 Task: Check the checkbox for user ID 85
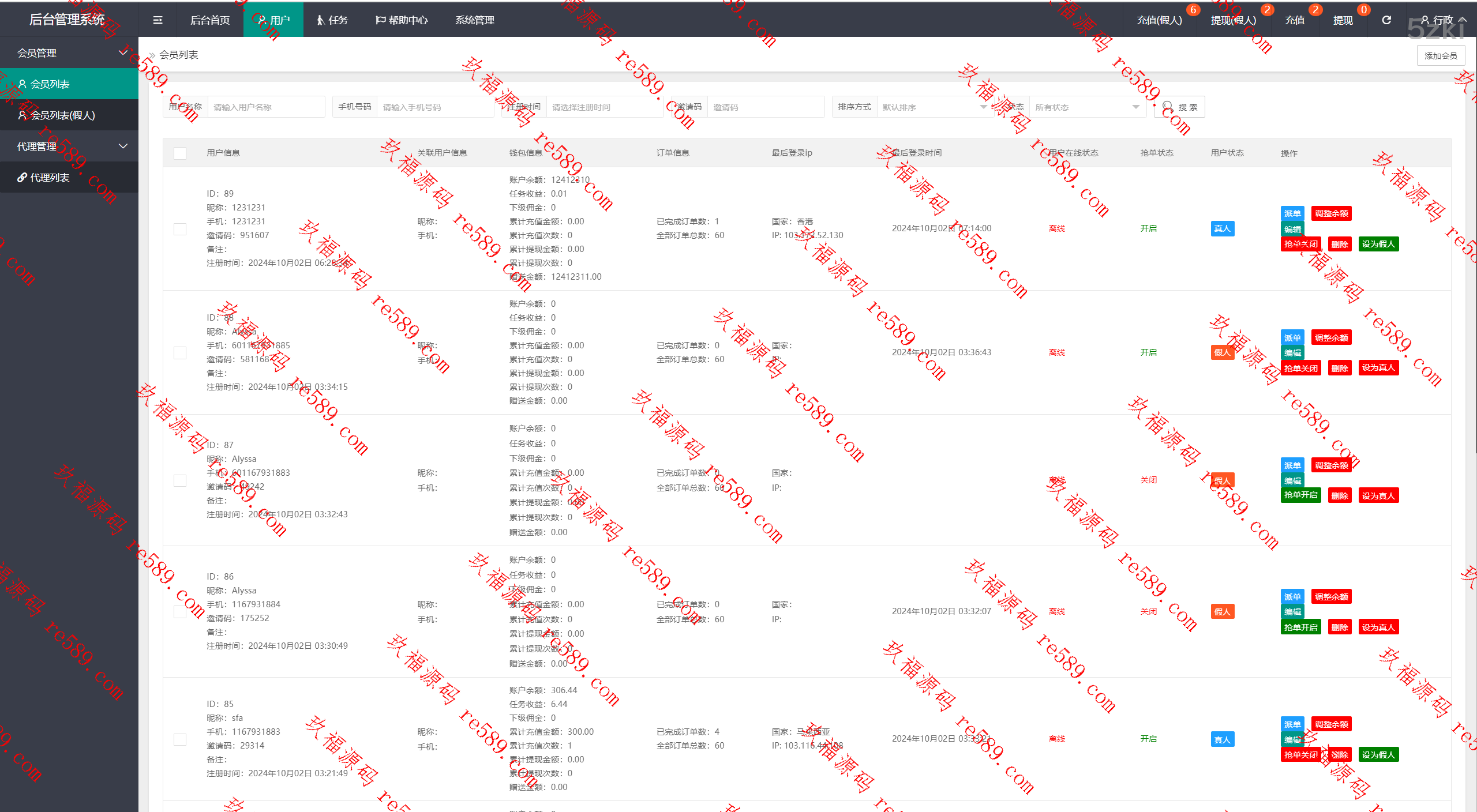pos(180,739)
